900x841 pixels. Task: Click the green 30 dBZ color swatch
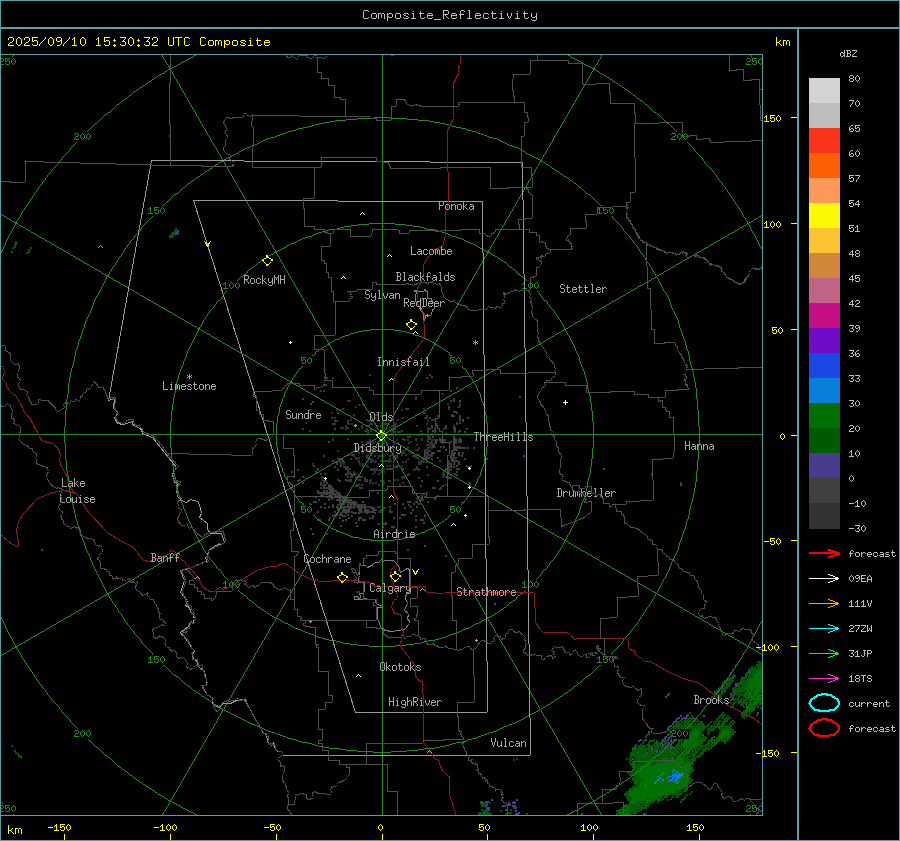[x=824, y=415]
